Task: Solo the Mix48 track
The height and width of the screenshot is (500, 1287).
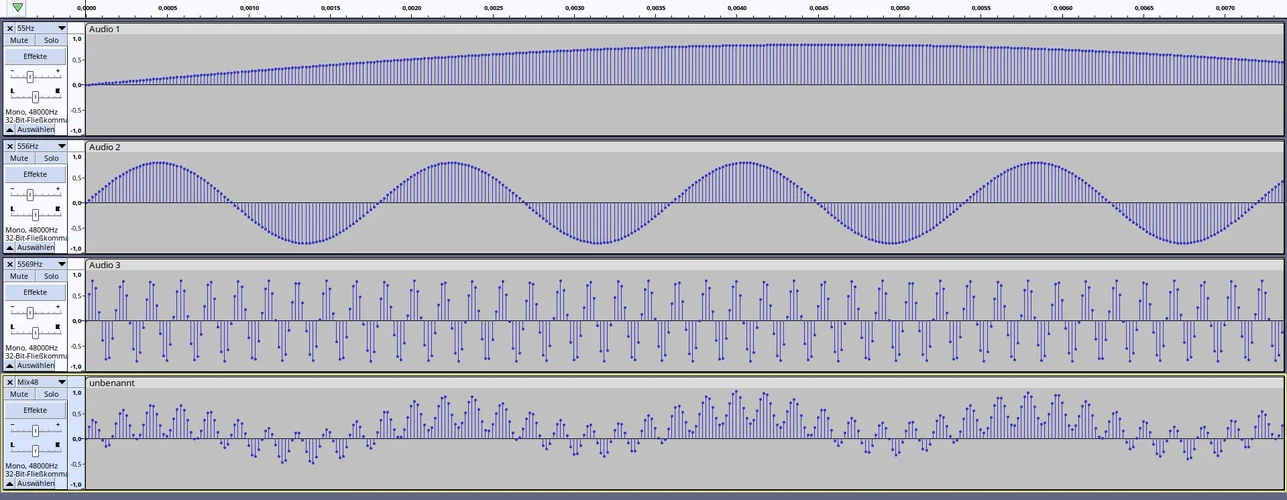Action: (51, 394)
